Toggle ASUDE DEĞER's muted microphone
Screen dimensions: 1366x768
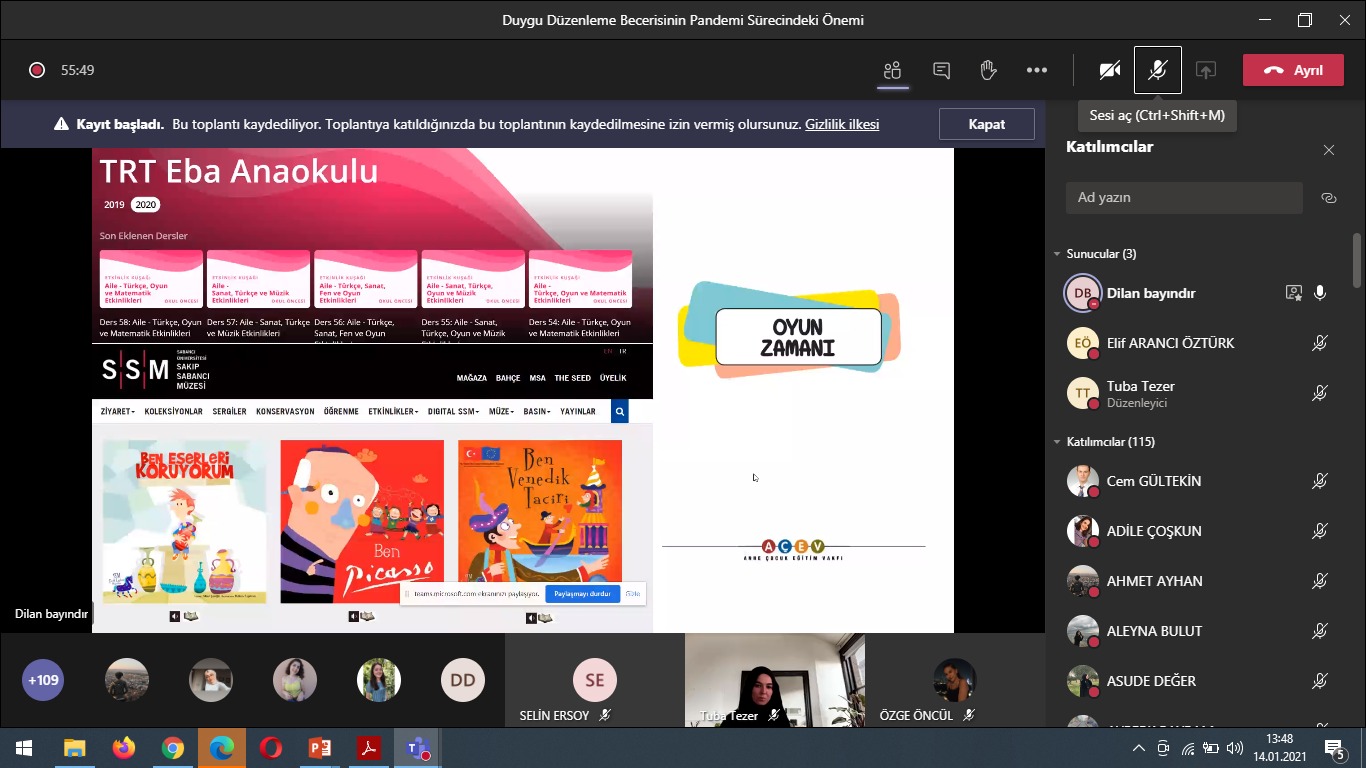(x=1320, y=681)
